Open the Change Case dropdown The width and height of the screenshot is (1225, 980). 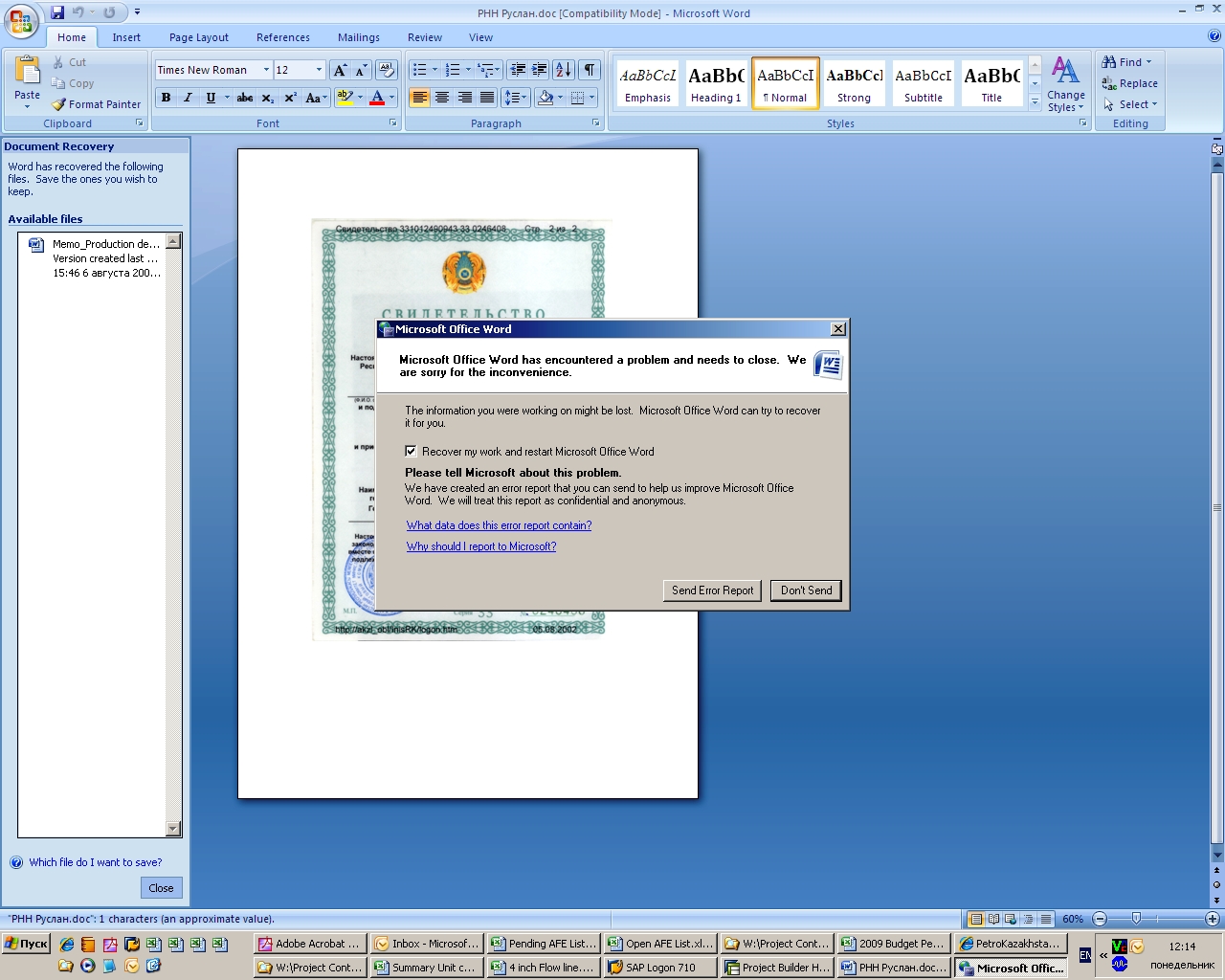click(x=316, y=98)
